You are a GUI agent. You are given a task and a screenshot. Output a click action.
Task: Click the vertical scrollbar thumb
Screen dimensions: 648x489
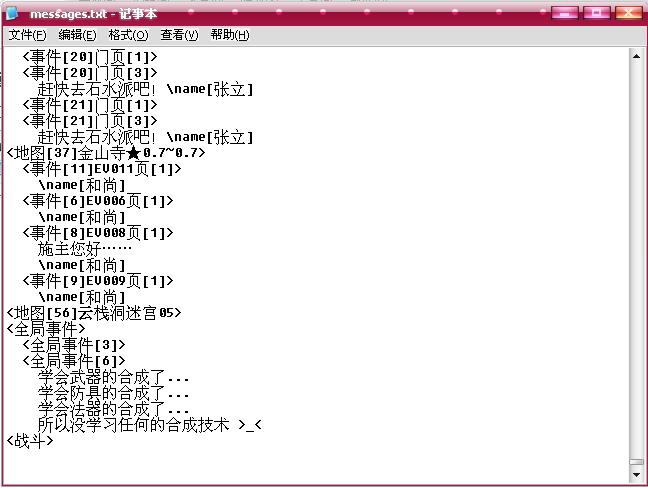click(636, 462)
